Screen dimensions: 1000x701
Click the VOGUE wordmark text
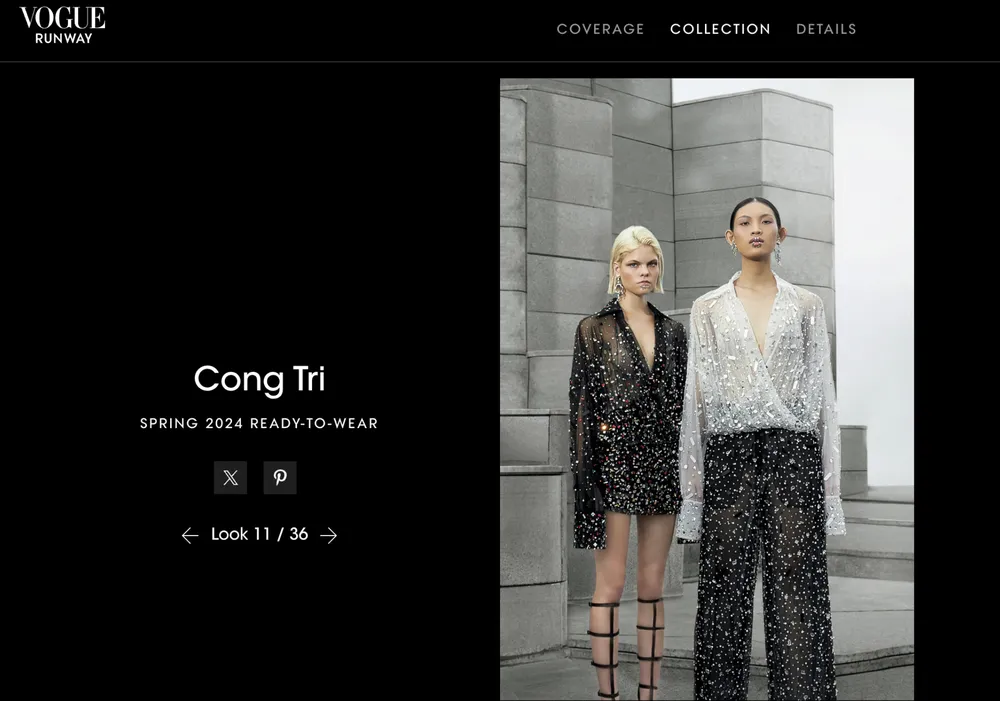tap(62, 18)
